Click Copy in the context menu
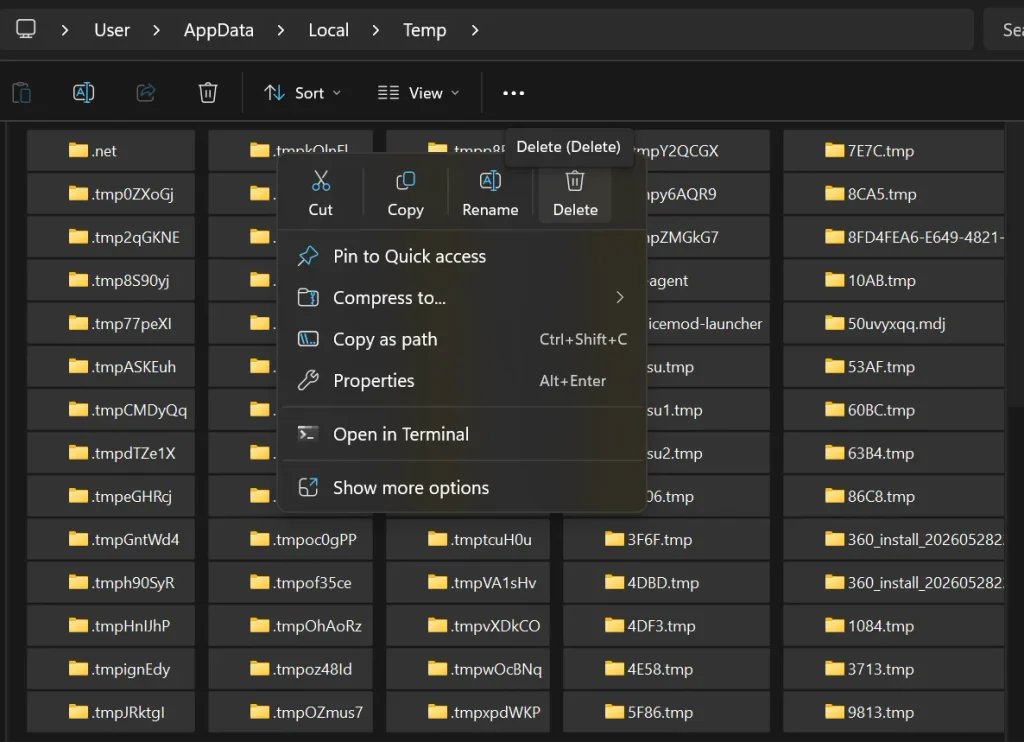The image size is (1024, 742). tap(406, 194)
